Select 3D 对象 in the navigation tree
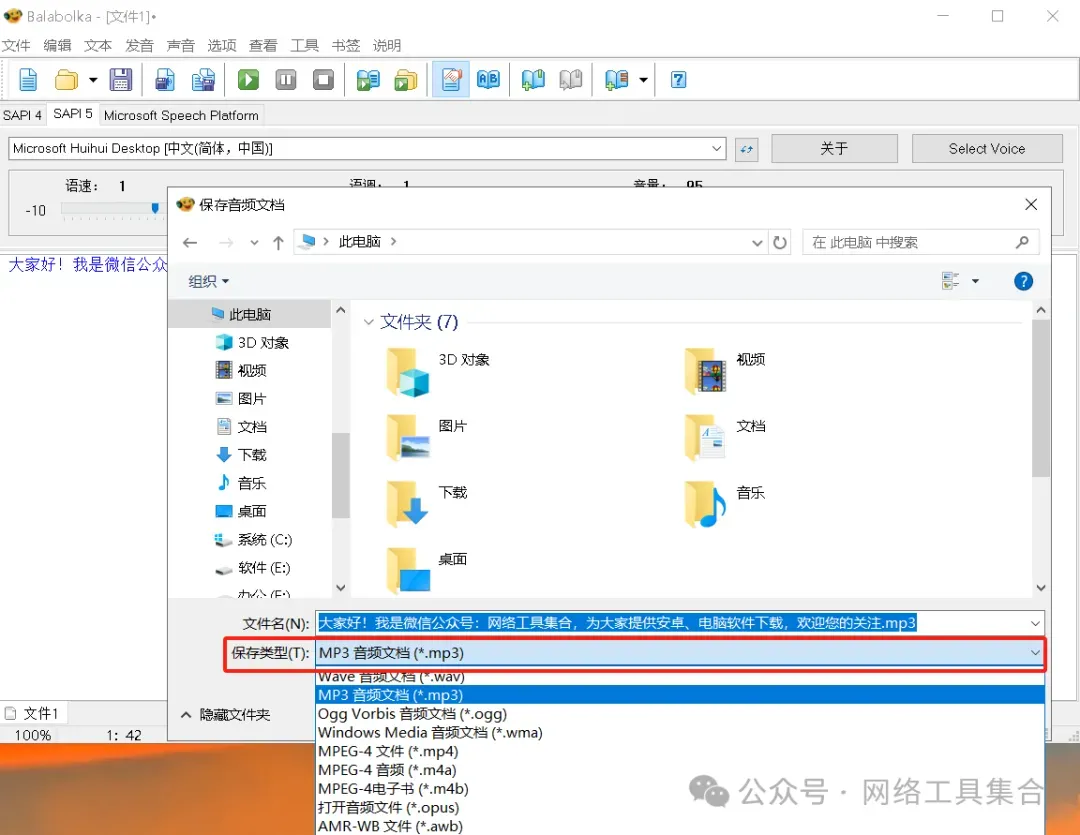The width and height of the screenshot is (1080, 835). [262, 342]
